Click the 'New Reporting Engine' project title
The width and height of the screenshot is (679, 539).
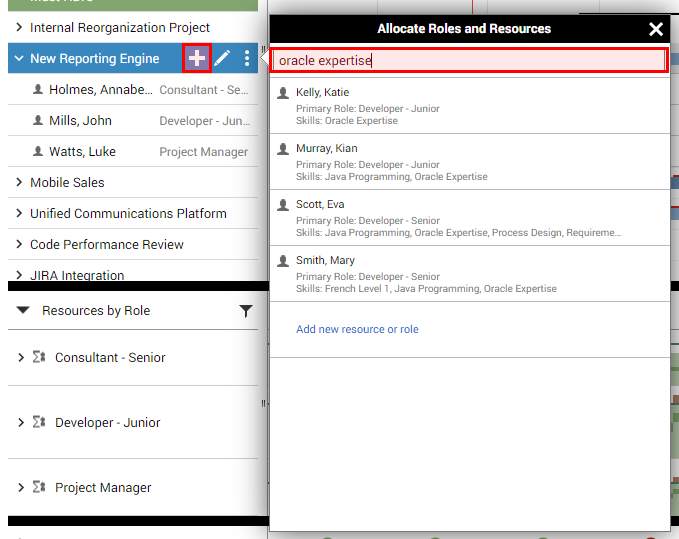click(x=94, y=58)
